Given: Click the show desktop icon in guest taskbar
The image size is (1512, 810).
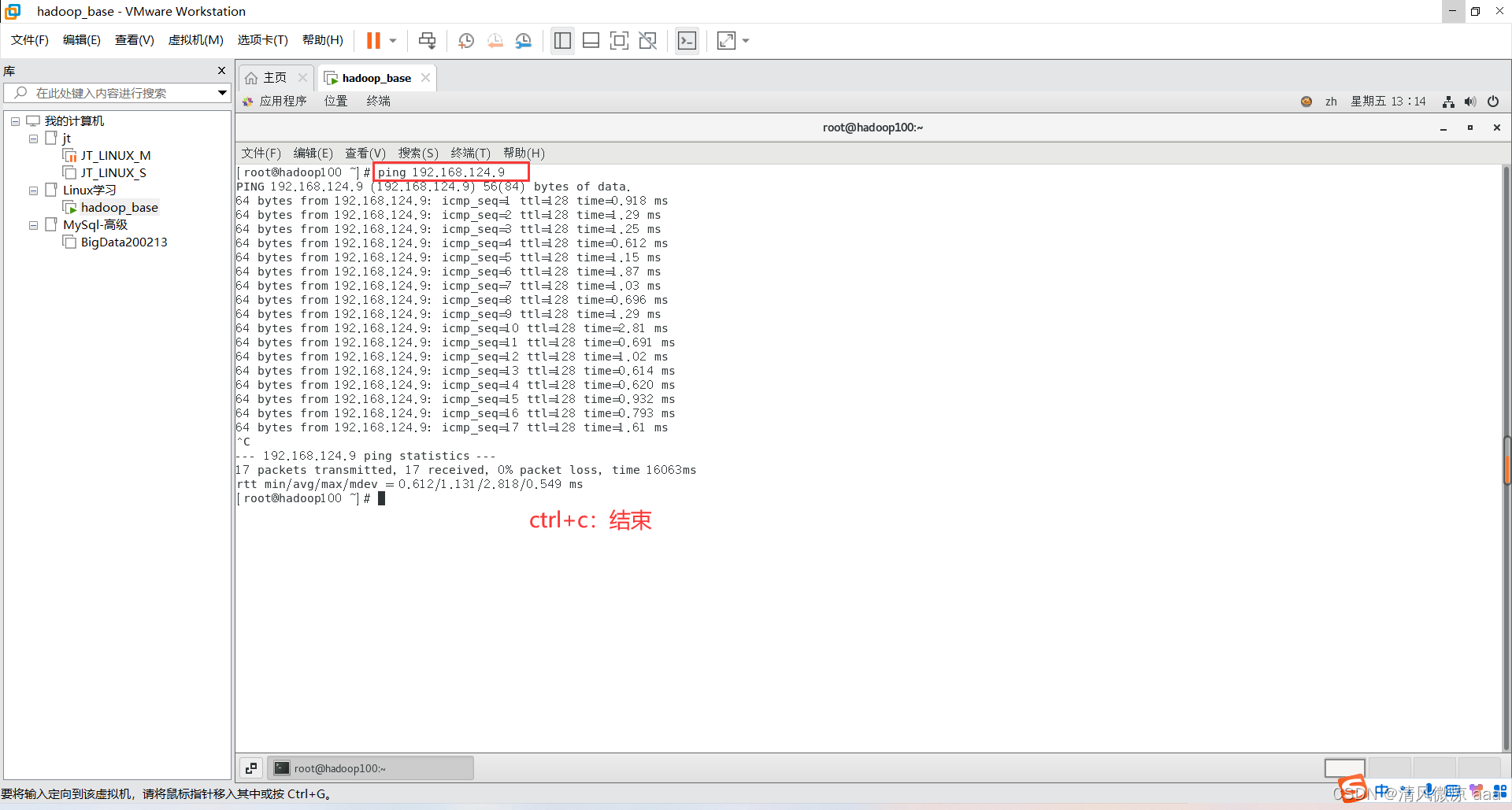Looking at the screenshot, I should point(251,768).
